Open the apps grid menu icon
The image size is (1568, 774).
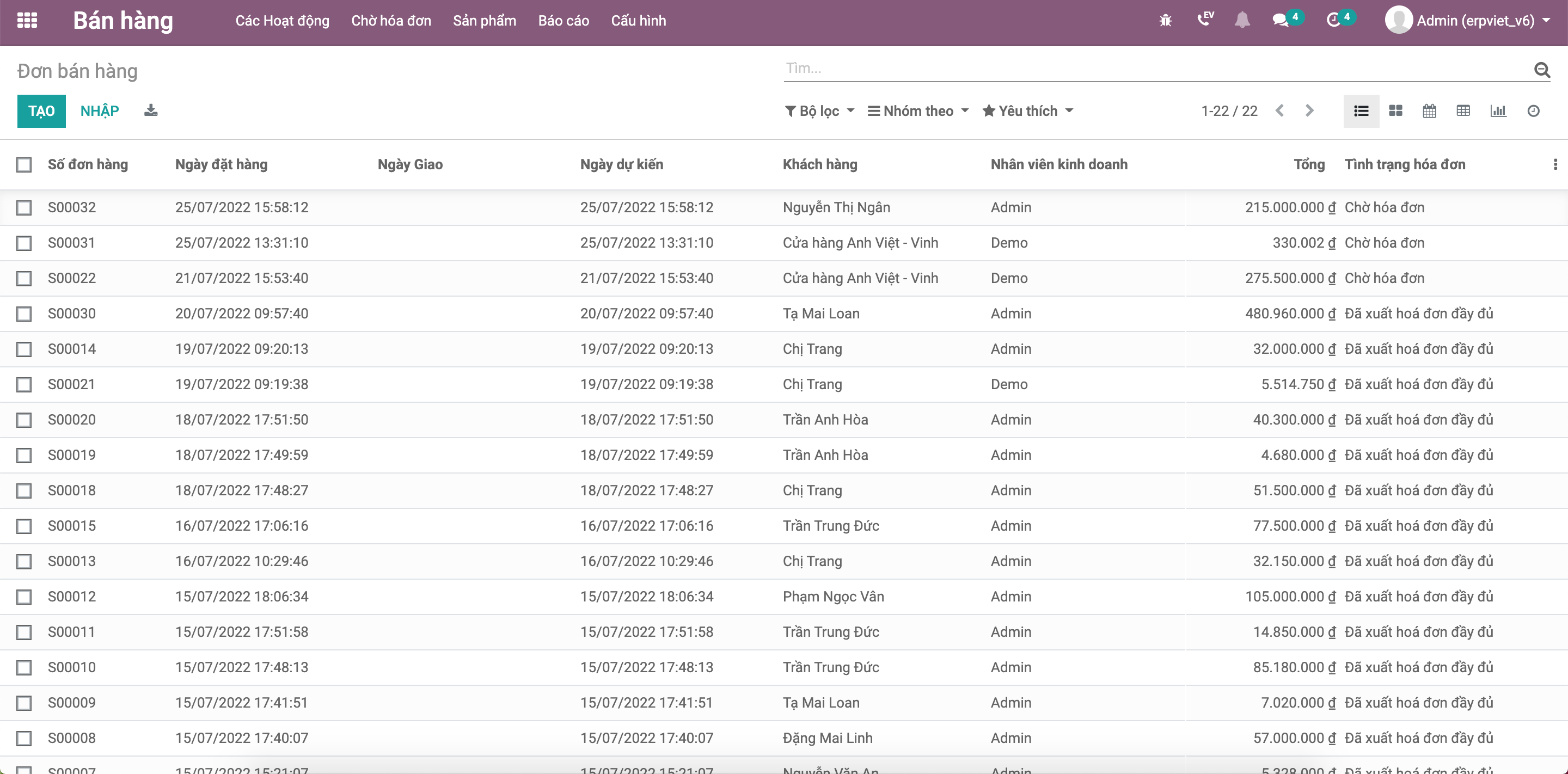click(27, 20)
